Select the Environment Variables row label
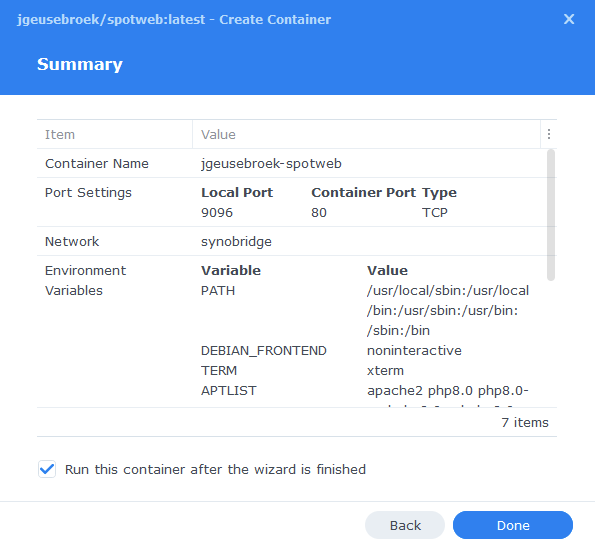 (x=85, y=281)
